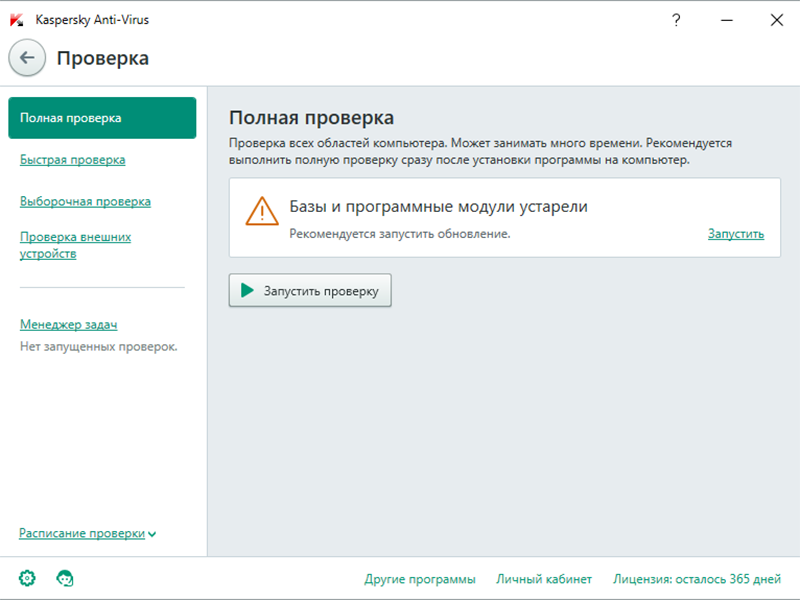The image size is (800, 600).
Task: Close the Kaspersky Anti-Virus window
Action: click(x=776, y=19)
